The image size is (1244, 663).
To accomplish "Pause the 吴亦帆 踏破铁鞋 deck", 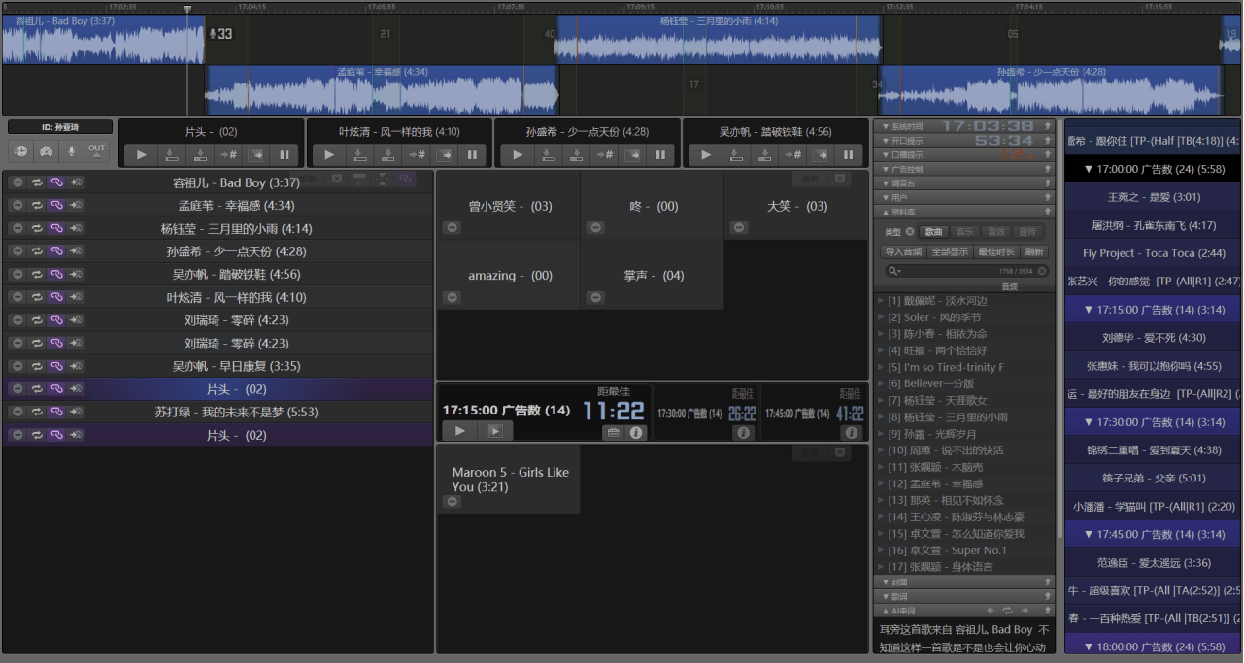I will pyautogui.click(x=848, y=155).
